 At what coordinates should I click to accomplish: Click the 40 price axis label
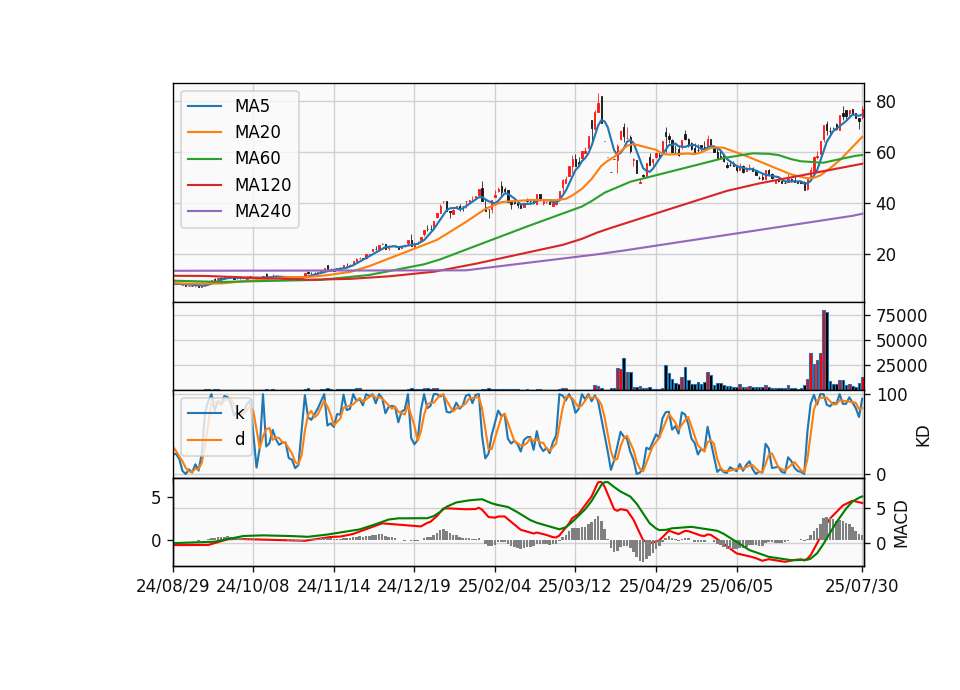click(886, 204)
